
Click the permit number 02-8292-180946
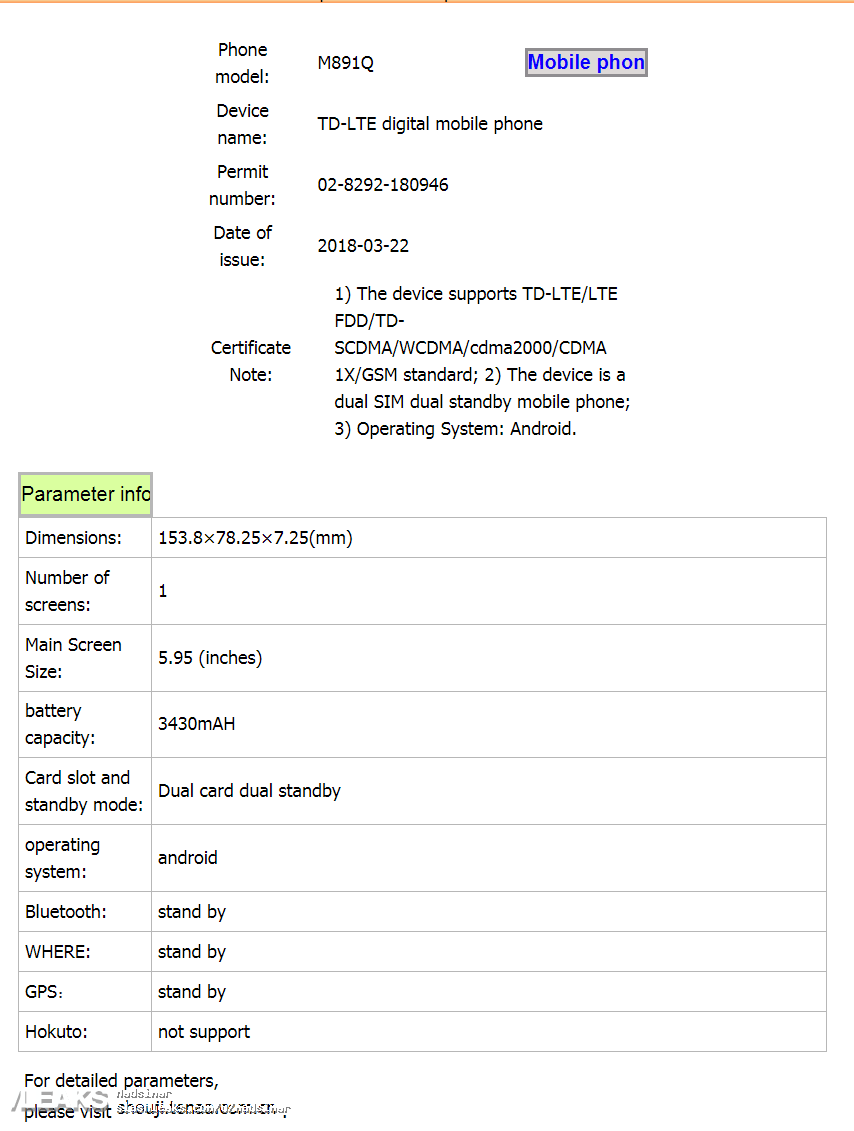(x=383, y=185)
